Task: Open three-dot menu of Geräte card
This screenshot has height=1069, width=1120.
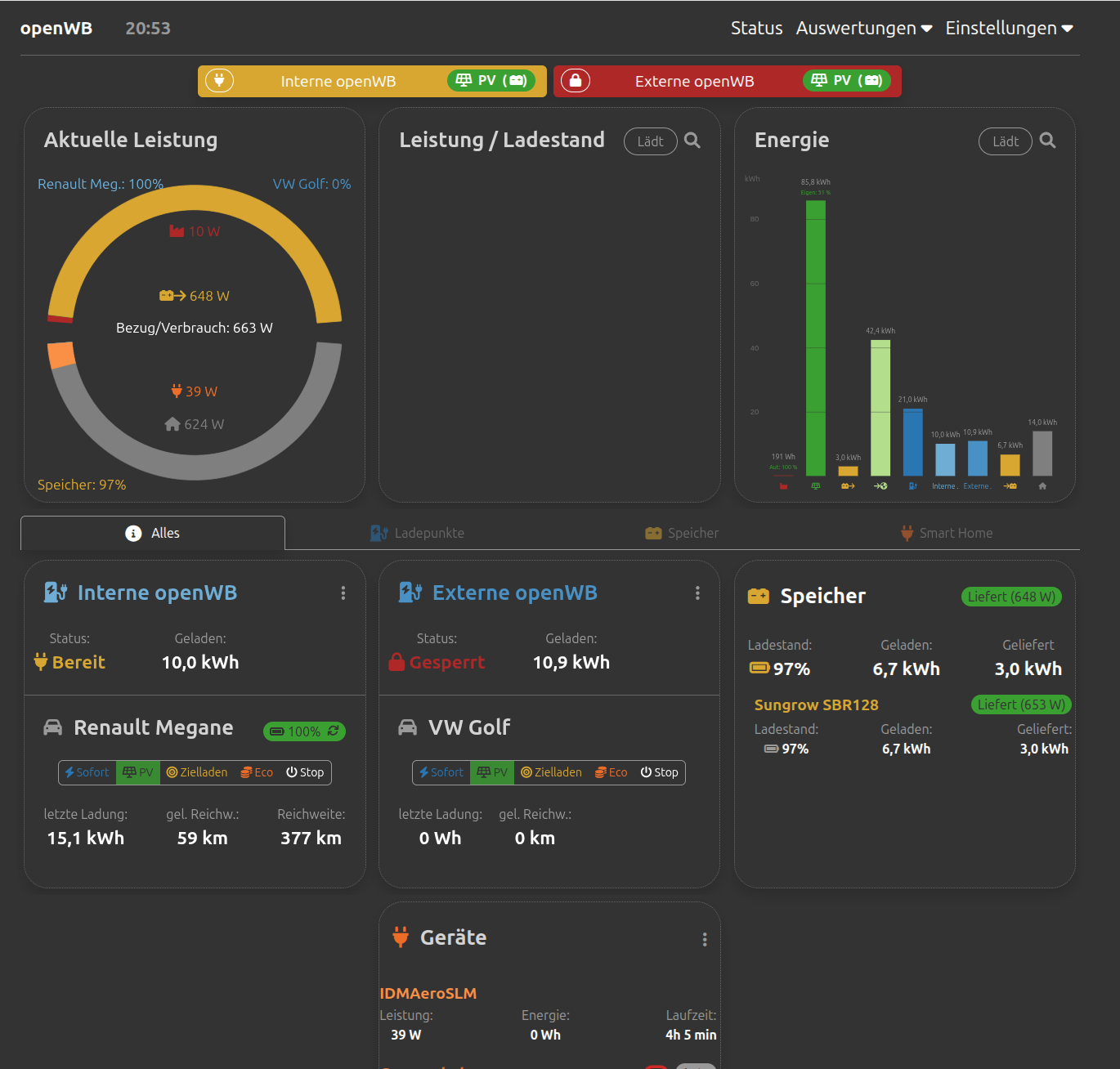Action: point(705,940)
